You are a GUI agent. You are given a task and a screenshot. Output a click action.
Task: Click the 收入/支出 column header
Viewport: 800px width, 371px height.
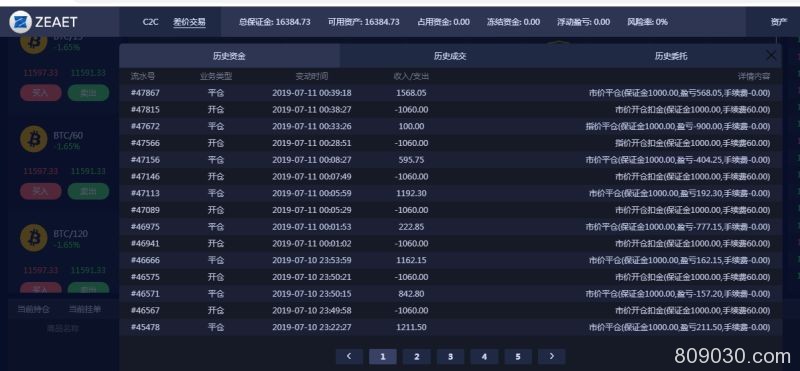click(x=411, y=77)
